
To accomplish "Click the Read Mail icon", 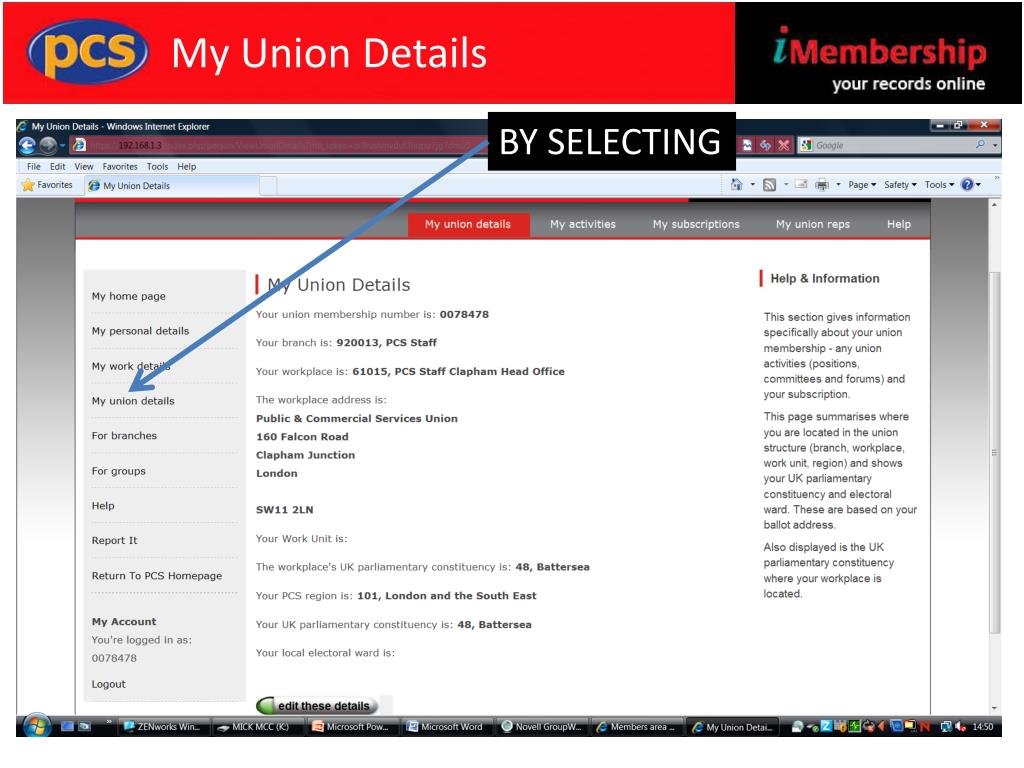I will [x=801, y=185].
